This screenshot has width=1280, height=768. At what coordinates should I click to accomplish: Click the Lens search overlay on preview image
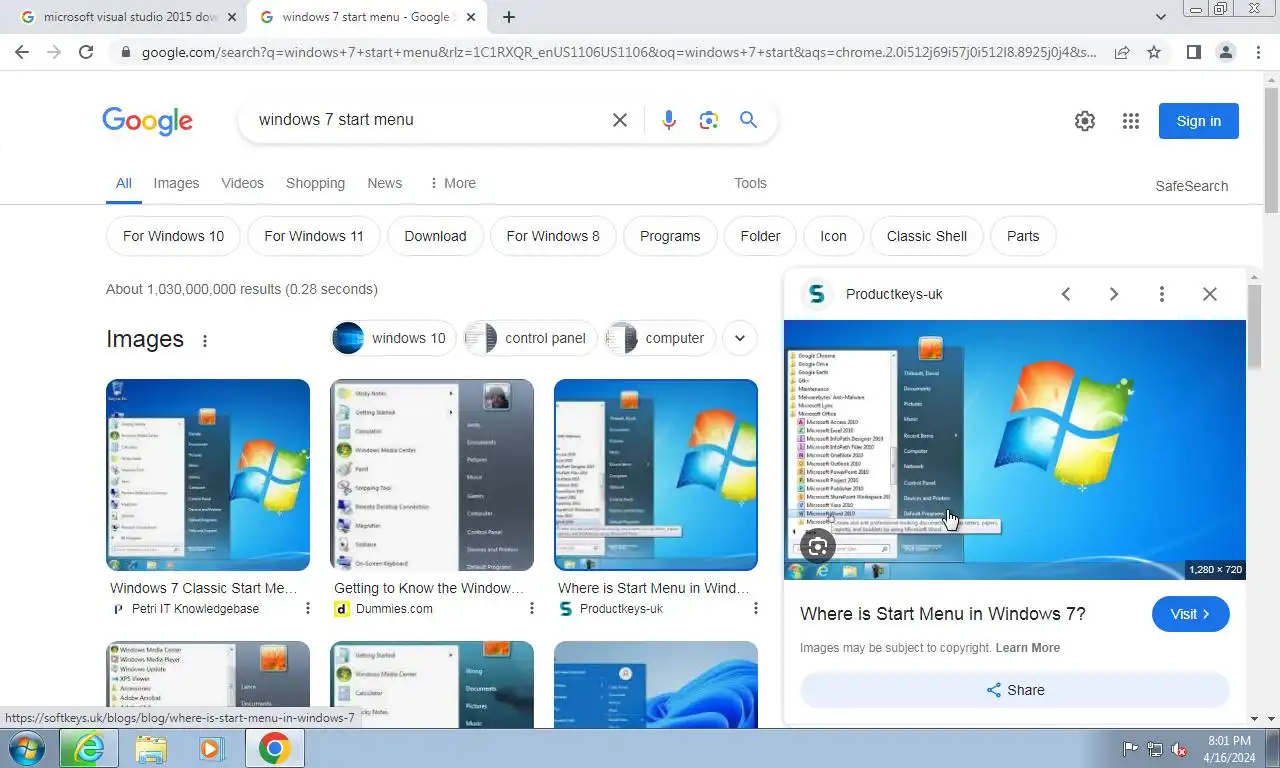pyautogui.click(x=818, y=546)
